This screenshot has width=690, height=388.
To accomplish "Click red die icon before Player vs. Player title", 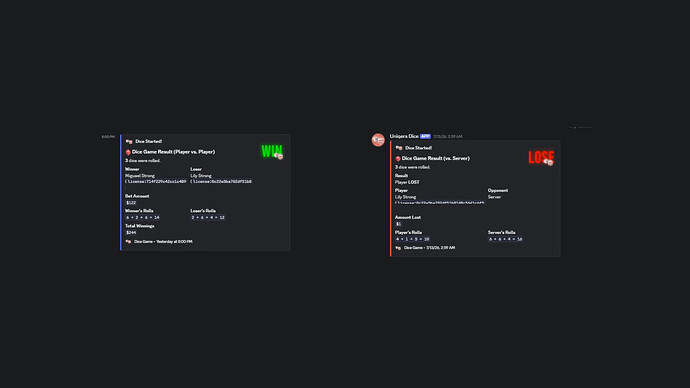I will coord(128,152).
